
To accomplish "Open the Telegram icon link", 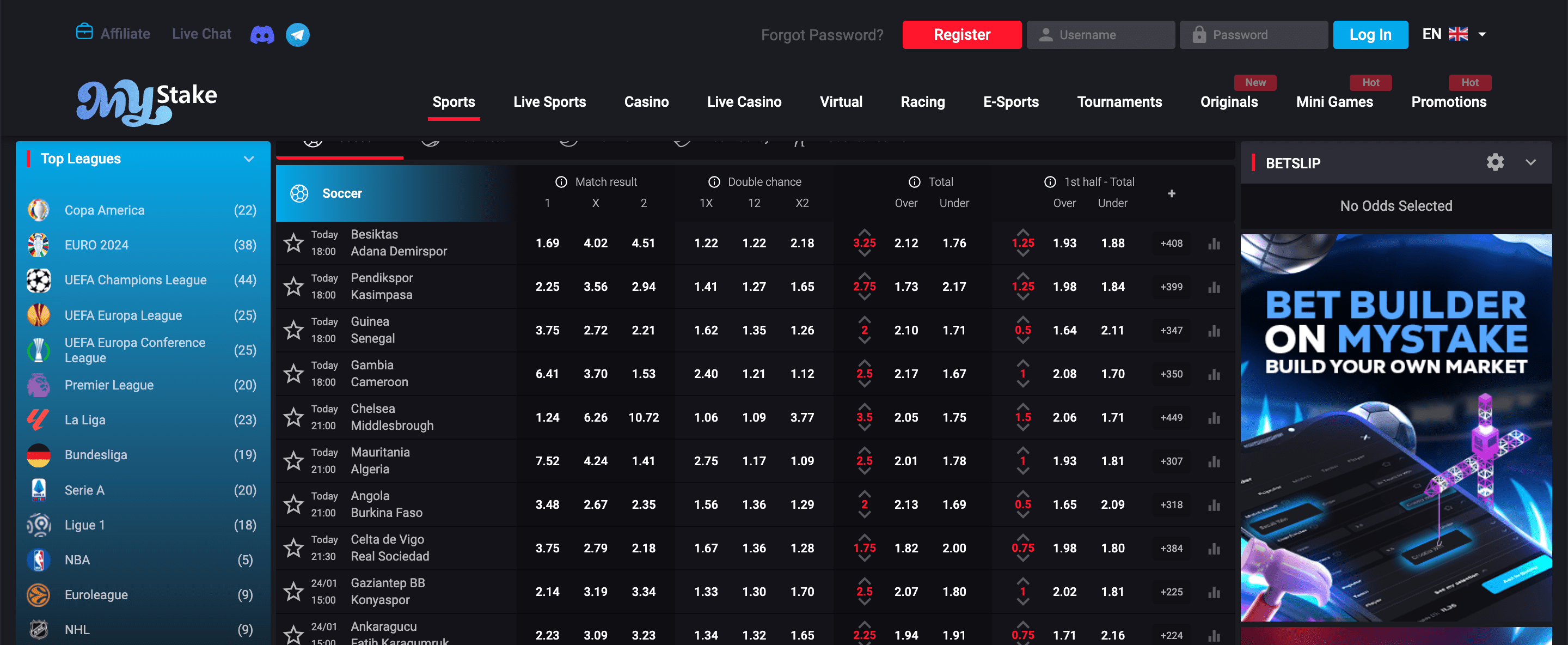I will coord(298,35).
